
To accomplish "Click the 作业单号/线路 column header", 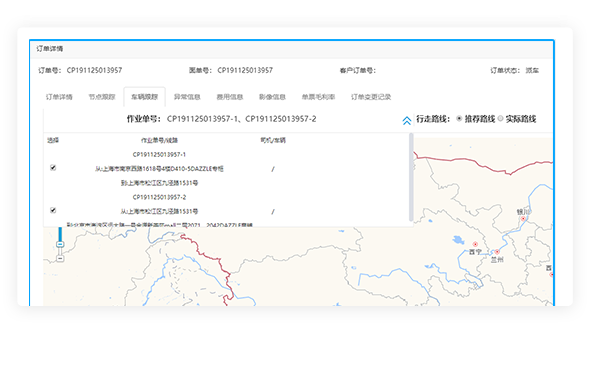I will [x=159, y=140].
